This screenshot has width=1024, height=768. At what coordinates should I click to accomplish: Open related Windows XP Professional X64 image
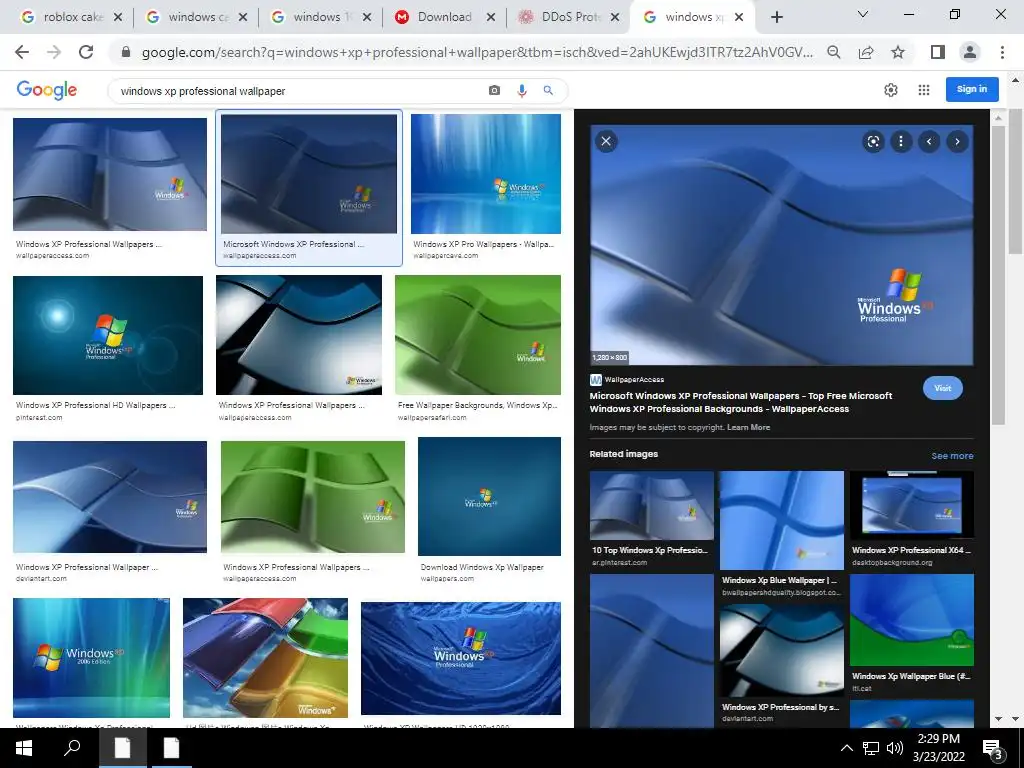912,505
